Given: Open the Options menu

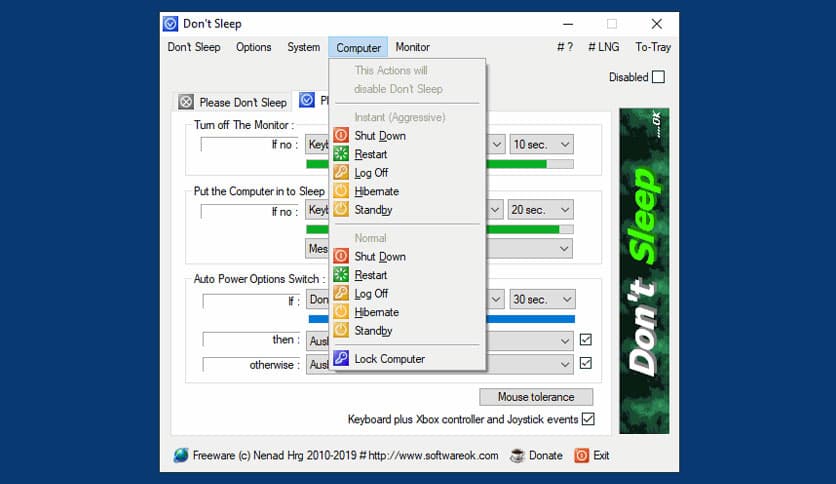Looking at the screenshot, I should coord(254,47).
